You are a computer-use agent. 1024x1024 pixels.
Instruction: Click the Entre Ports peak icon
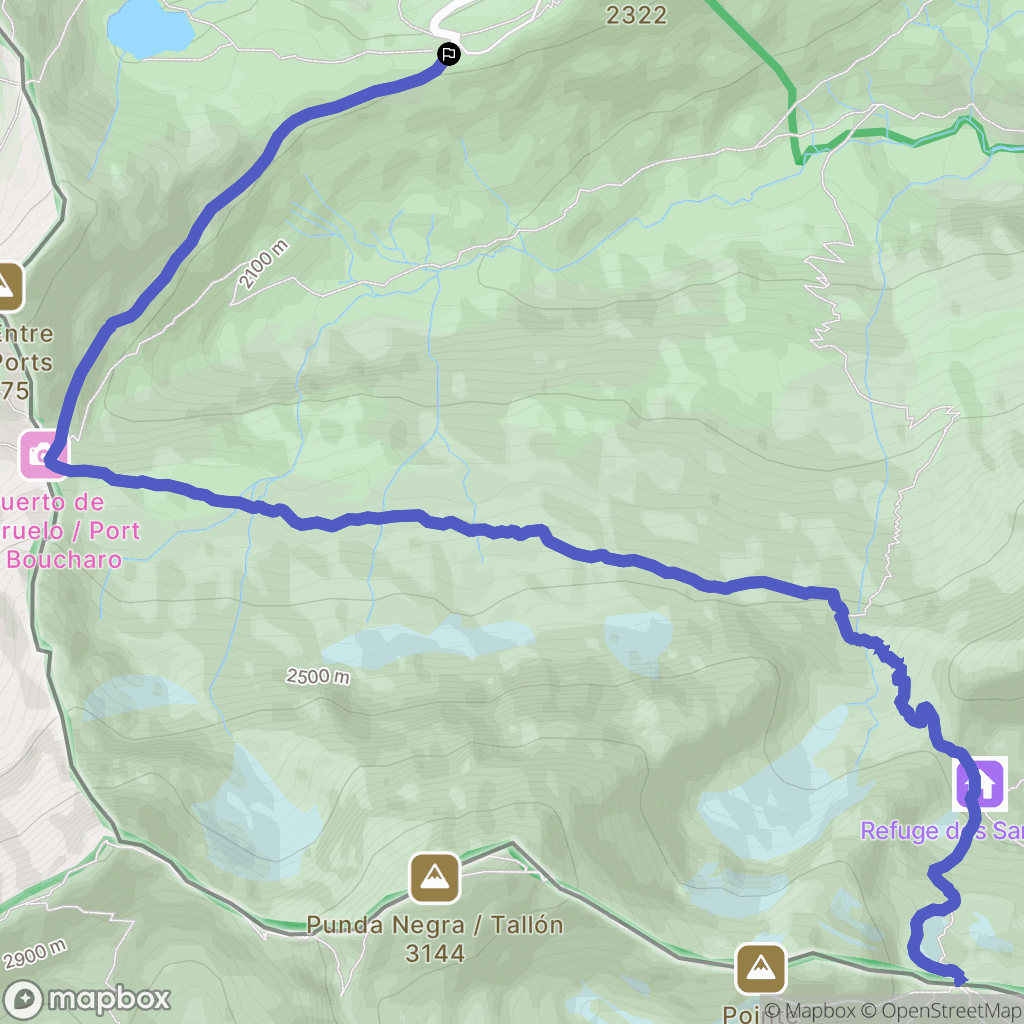pos(7,287)
